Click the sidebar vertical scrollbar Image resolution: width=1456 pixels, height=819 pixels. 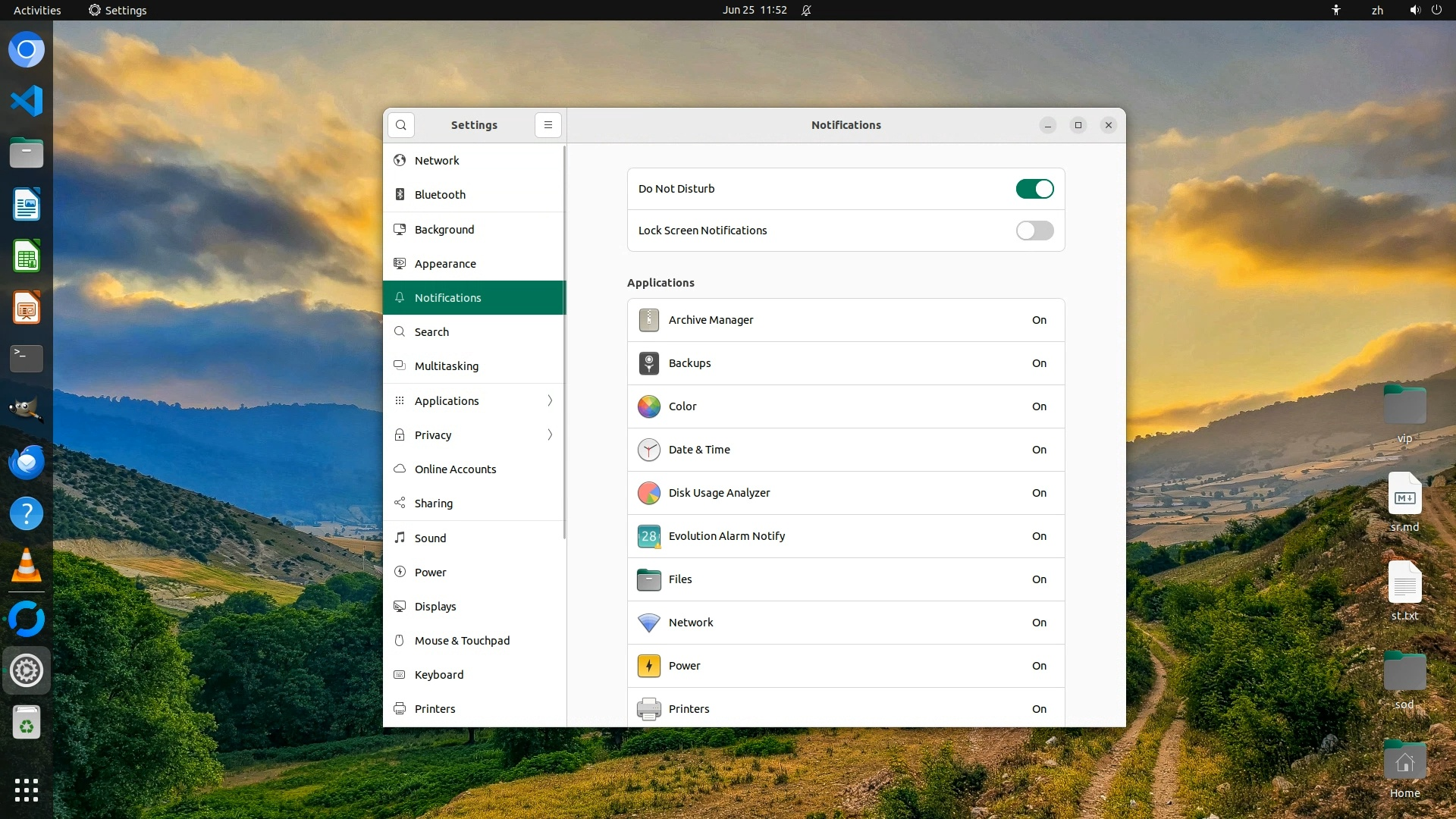click(x=564, y=341)
